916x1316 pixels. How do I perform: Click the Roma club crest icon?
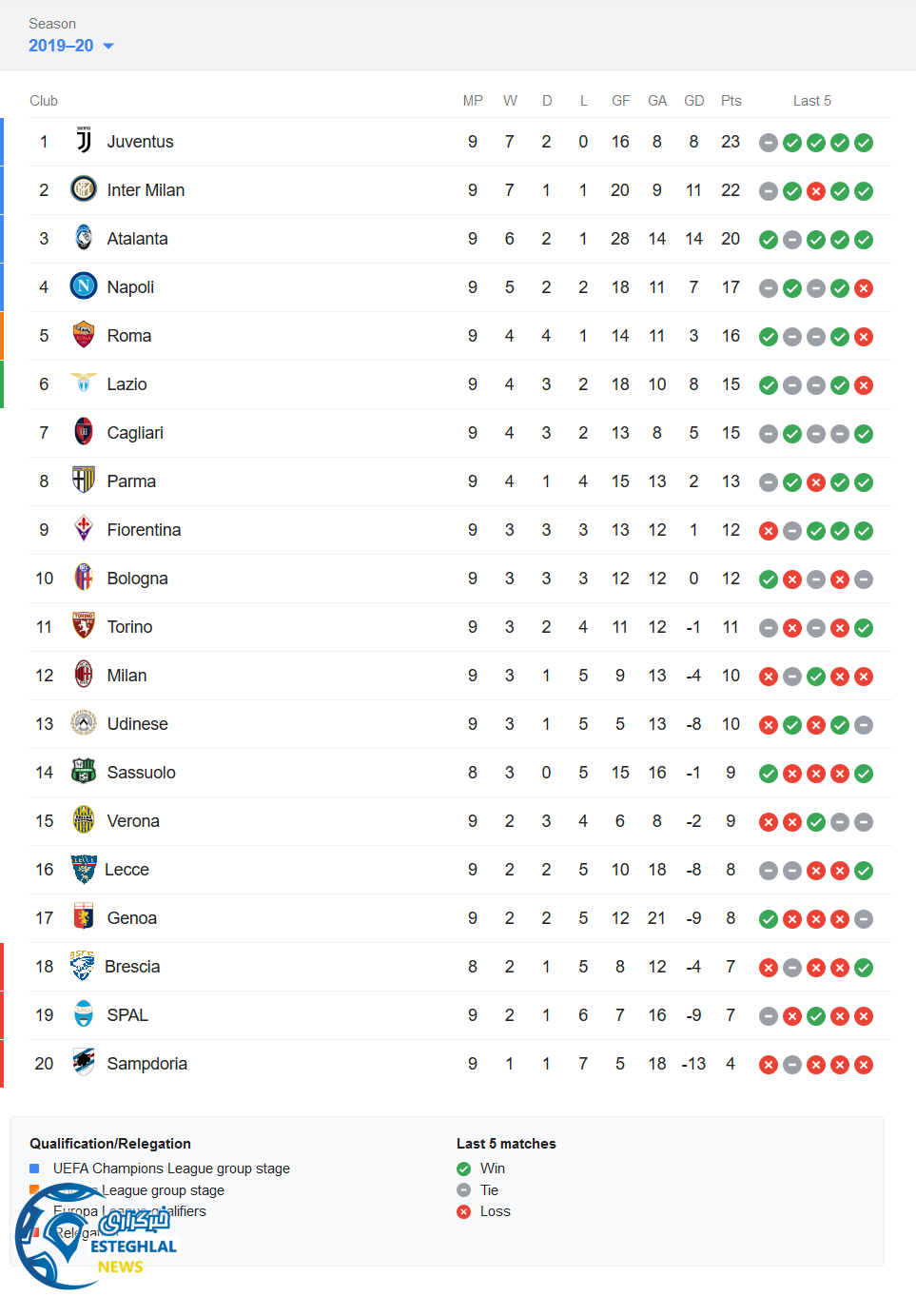click(x=84, y=335)
